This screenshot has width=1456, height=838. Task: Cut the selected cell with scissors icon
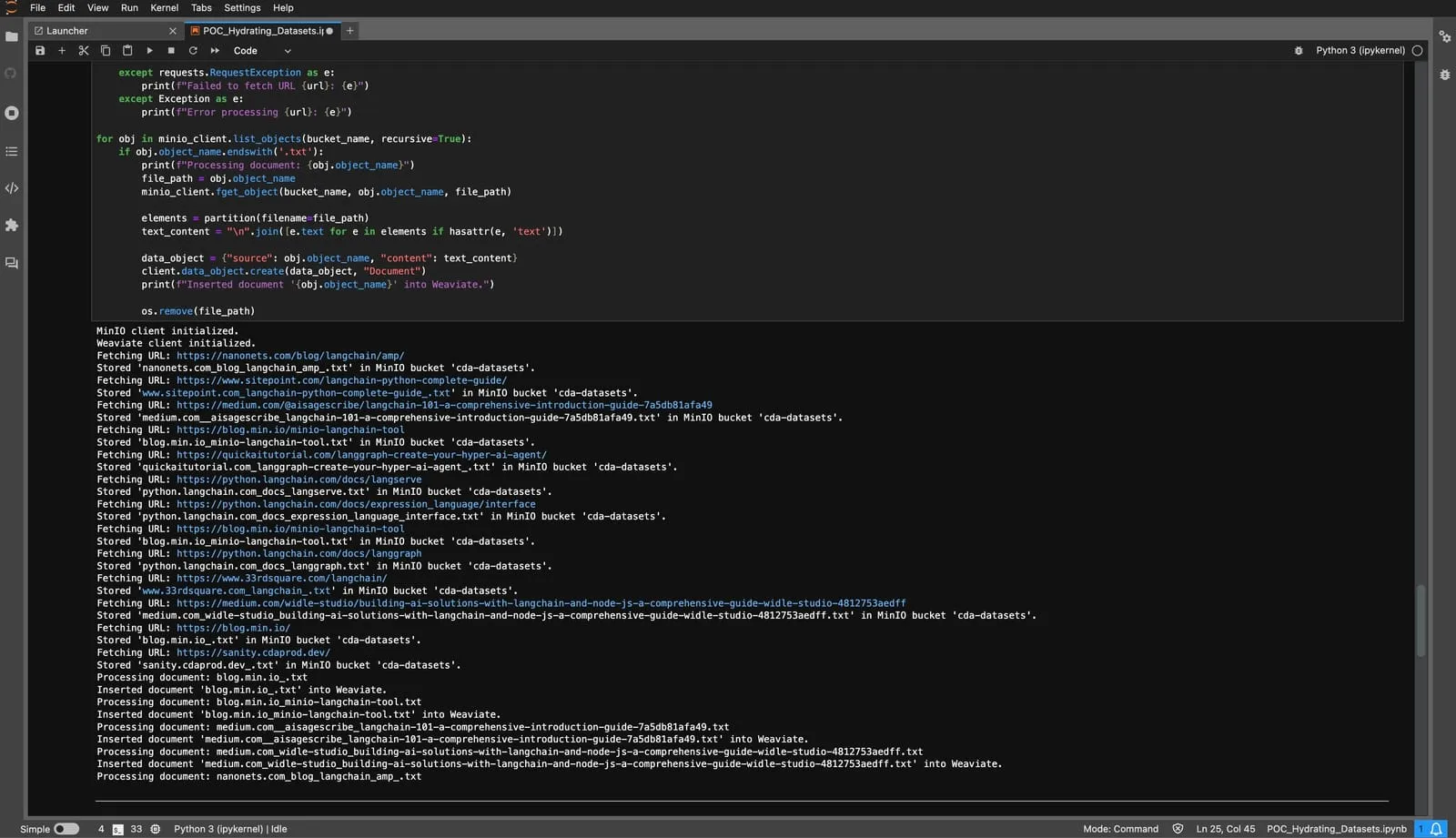(x=84, y=51)
